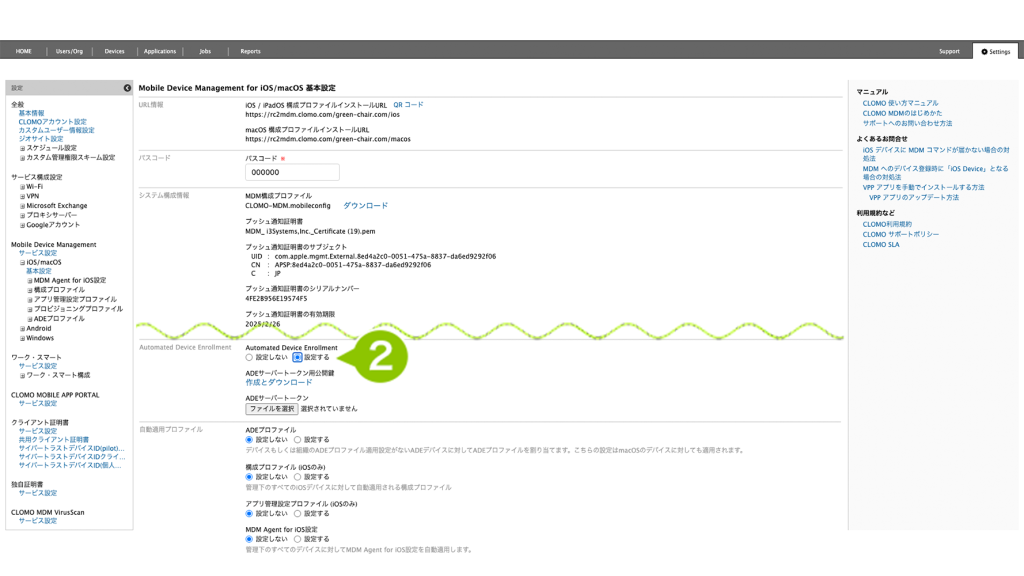Open the CLOMO SLA link
This screenshot has height=576, width=1024.
click(881, 245)
